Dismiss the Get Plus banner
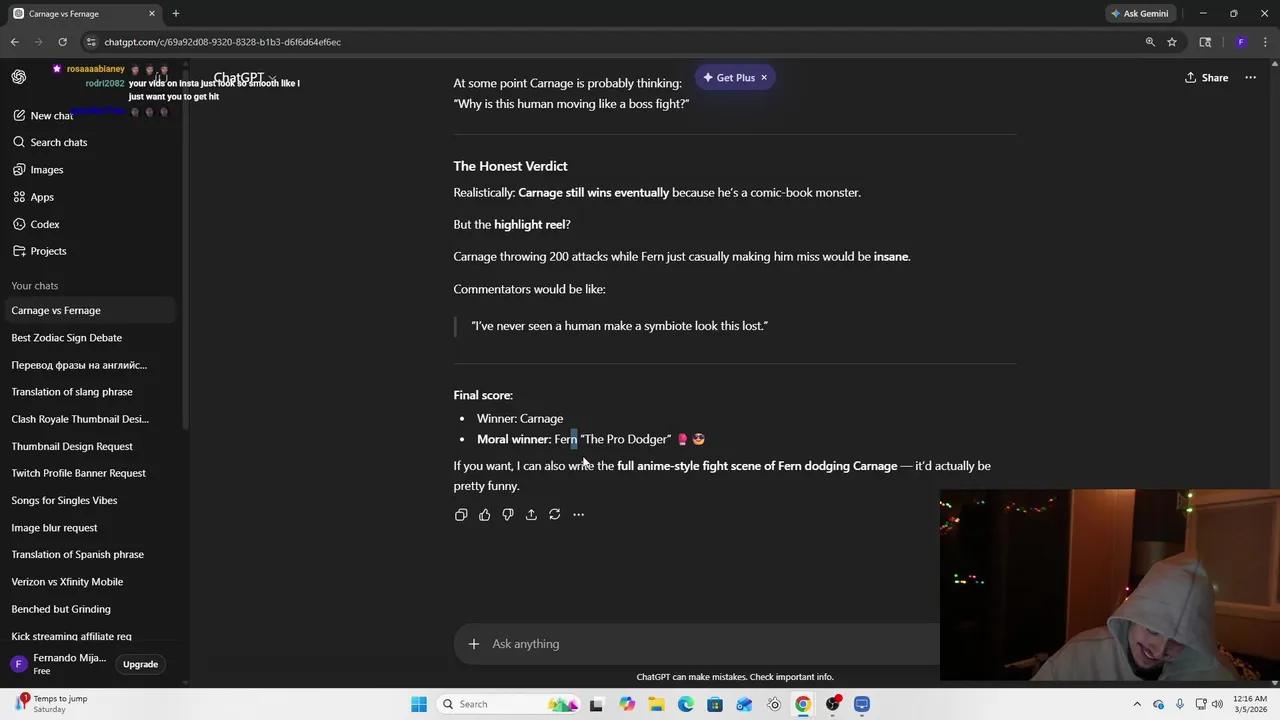1280x720 pixels. 764,77
